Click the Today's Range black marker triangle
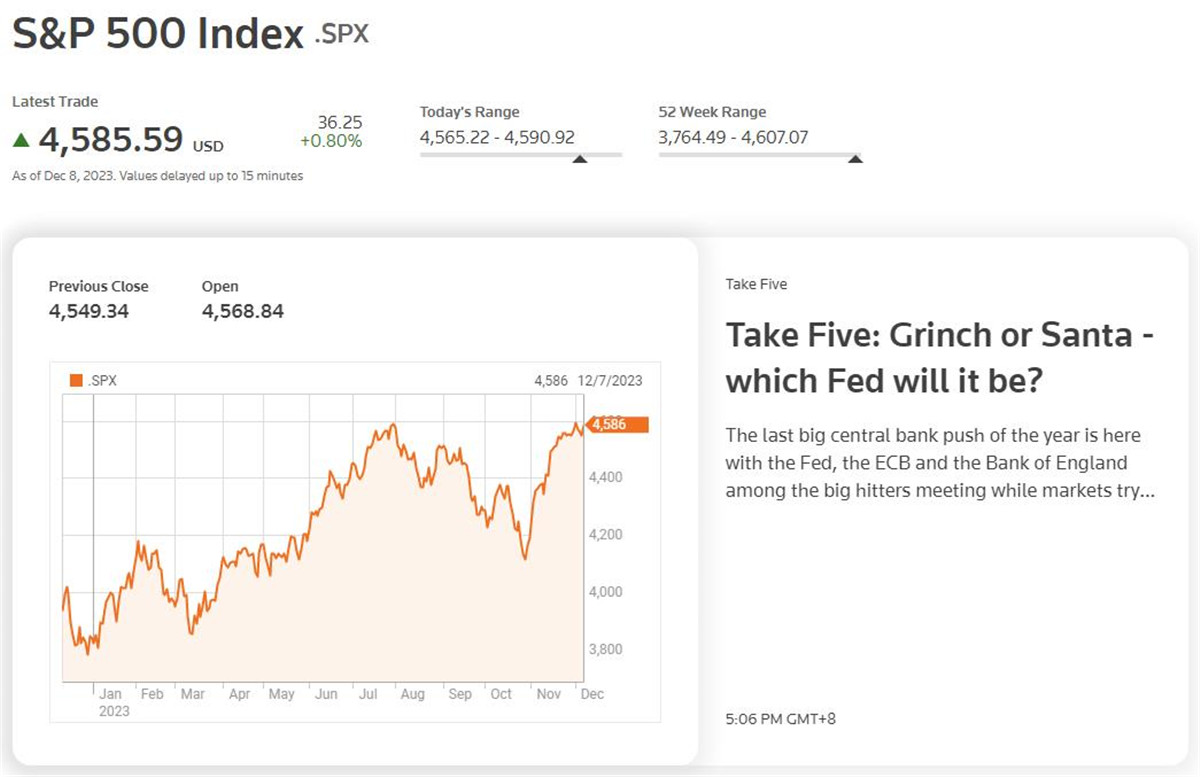The width and height of the screenshot is (1200, 777). [x=579, y=158]
